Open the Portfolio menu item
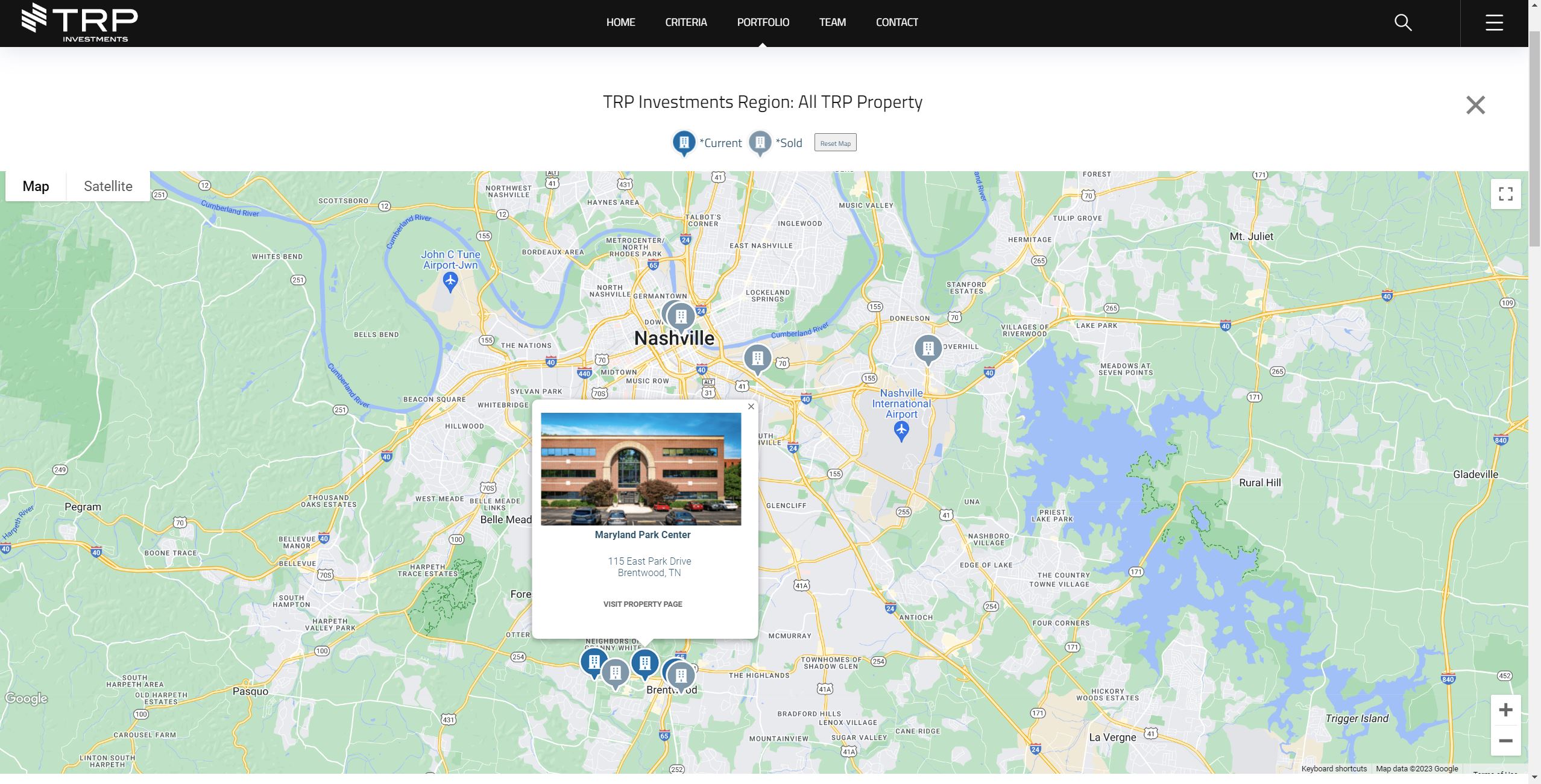 coord(763,22)
